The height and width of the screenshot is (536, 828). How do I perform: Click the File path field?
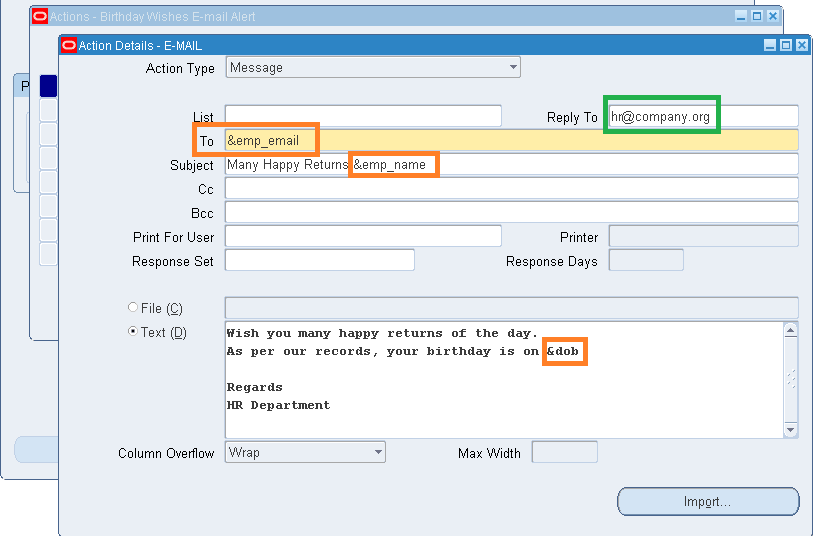[x=512, y=307]
